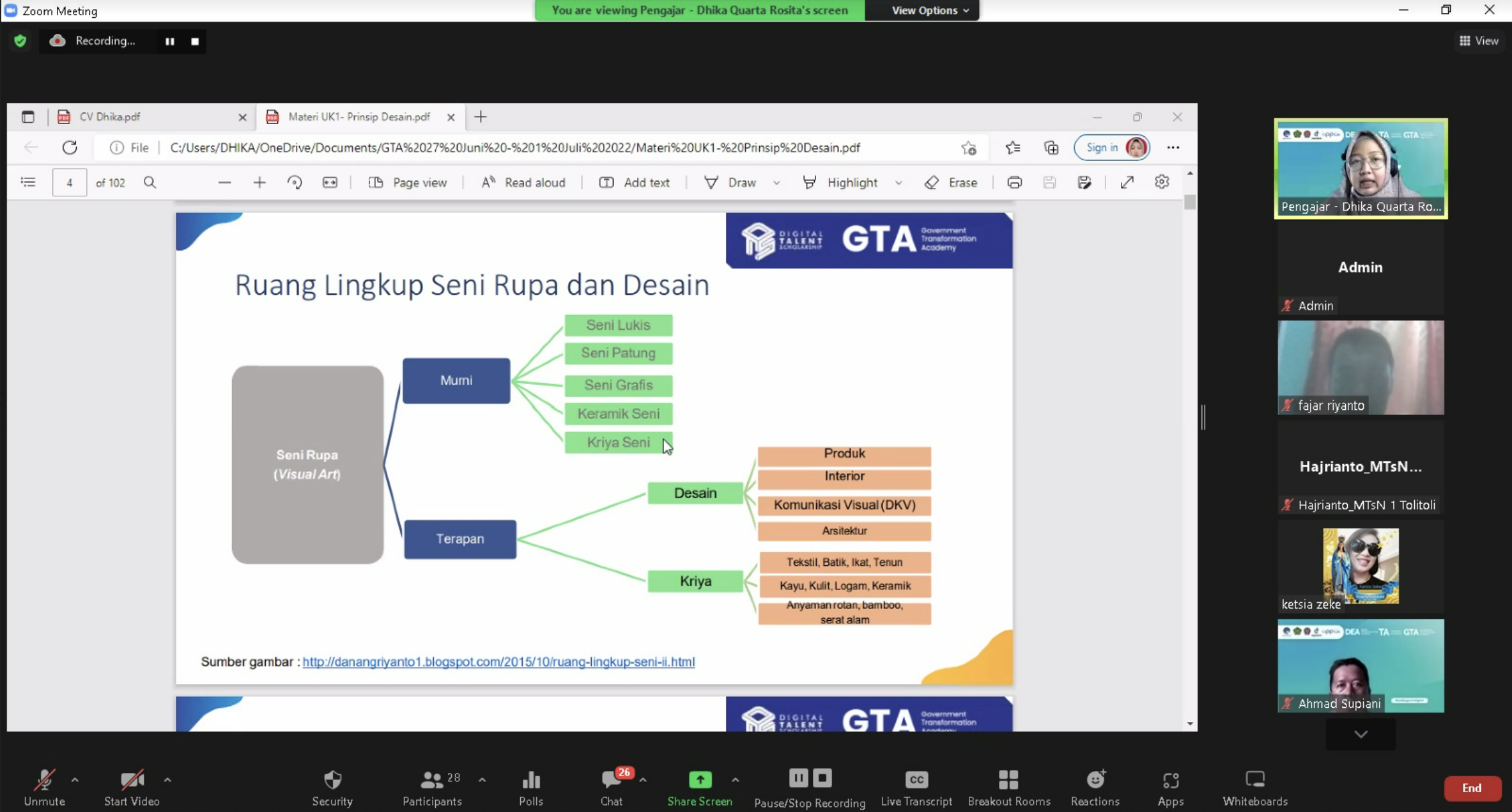This screenshot has height=812, width=1512.
Task: Open audio settings arrow beside Unmute
Action: click(x=75, y=780)
